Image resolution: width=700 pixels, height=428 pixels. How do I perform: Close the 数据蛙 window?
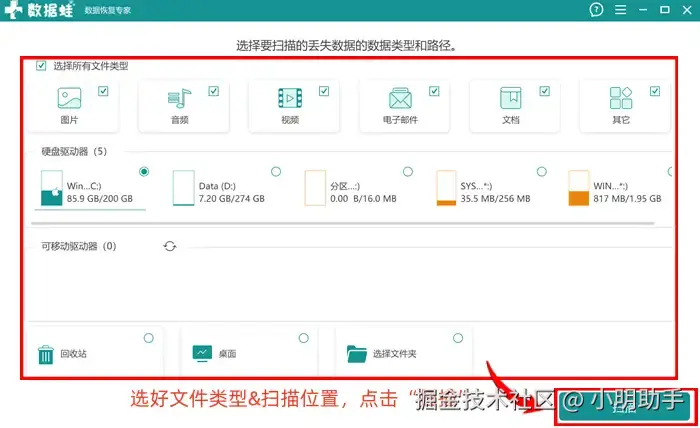pyautogui.click(x=687, y=9)
